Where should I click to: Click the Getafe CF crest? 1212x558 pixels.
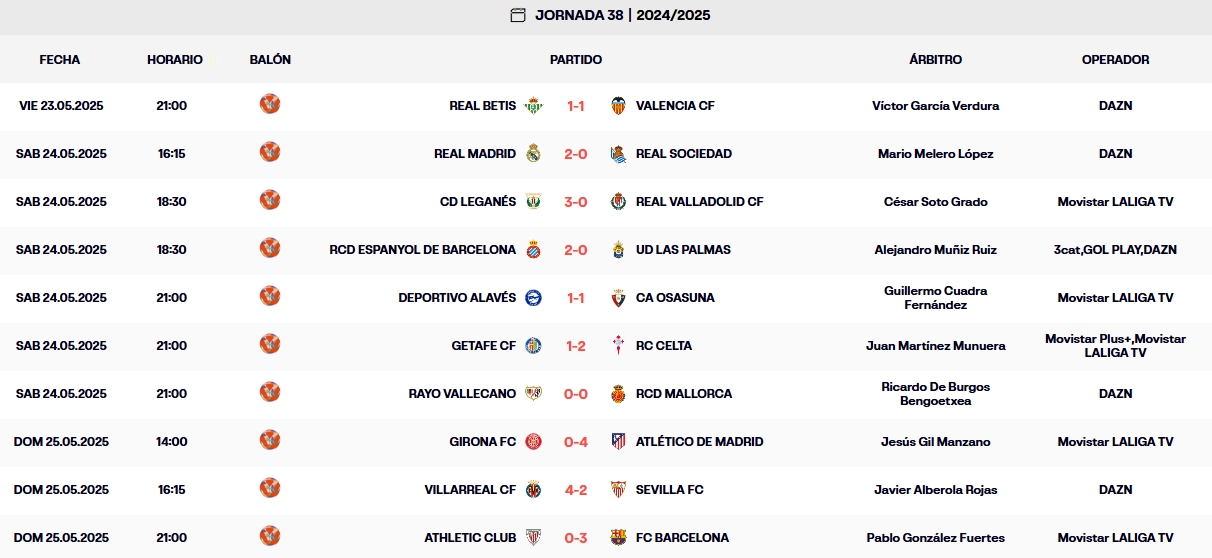[x=534, y=346]
